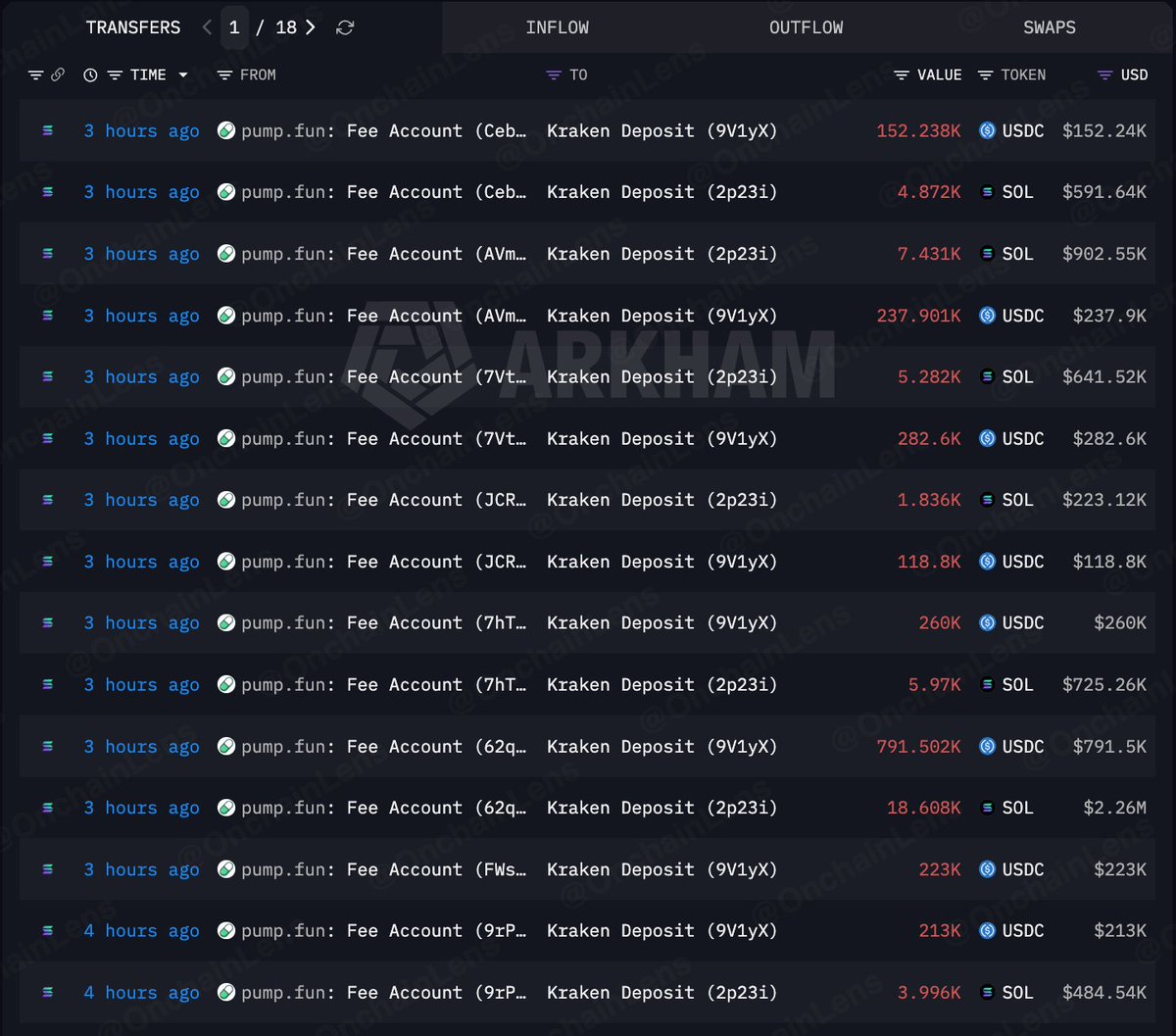Click SOL token icon in 5.97K row
Image resolution: width=1176 pixels, height=1036 pixels.
tap(987, 684)
